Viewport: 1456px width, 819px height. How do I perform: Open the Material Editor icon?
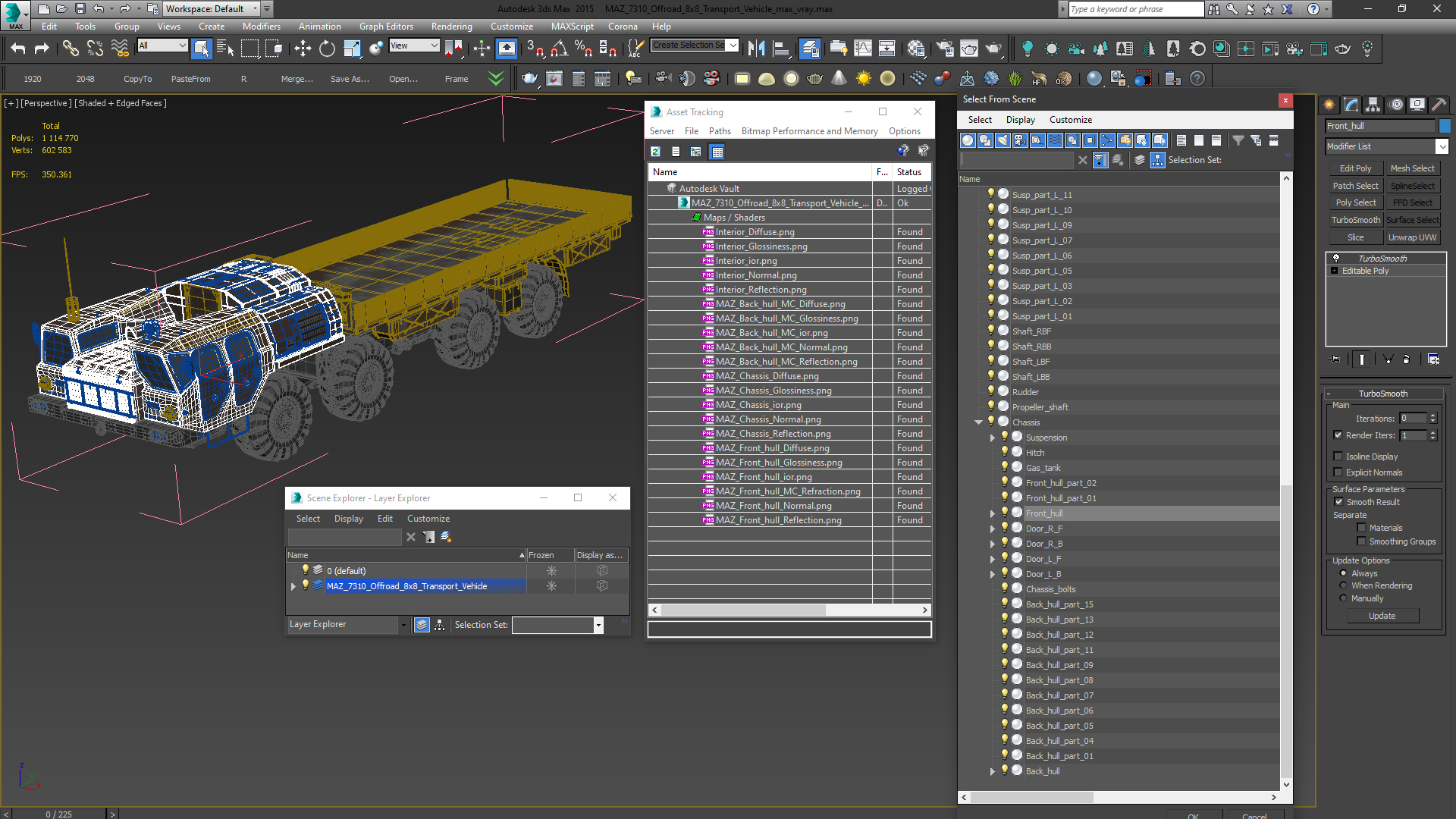915,49
